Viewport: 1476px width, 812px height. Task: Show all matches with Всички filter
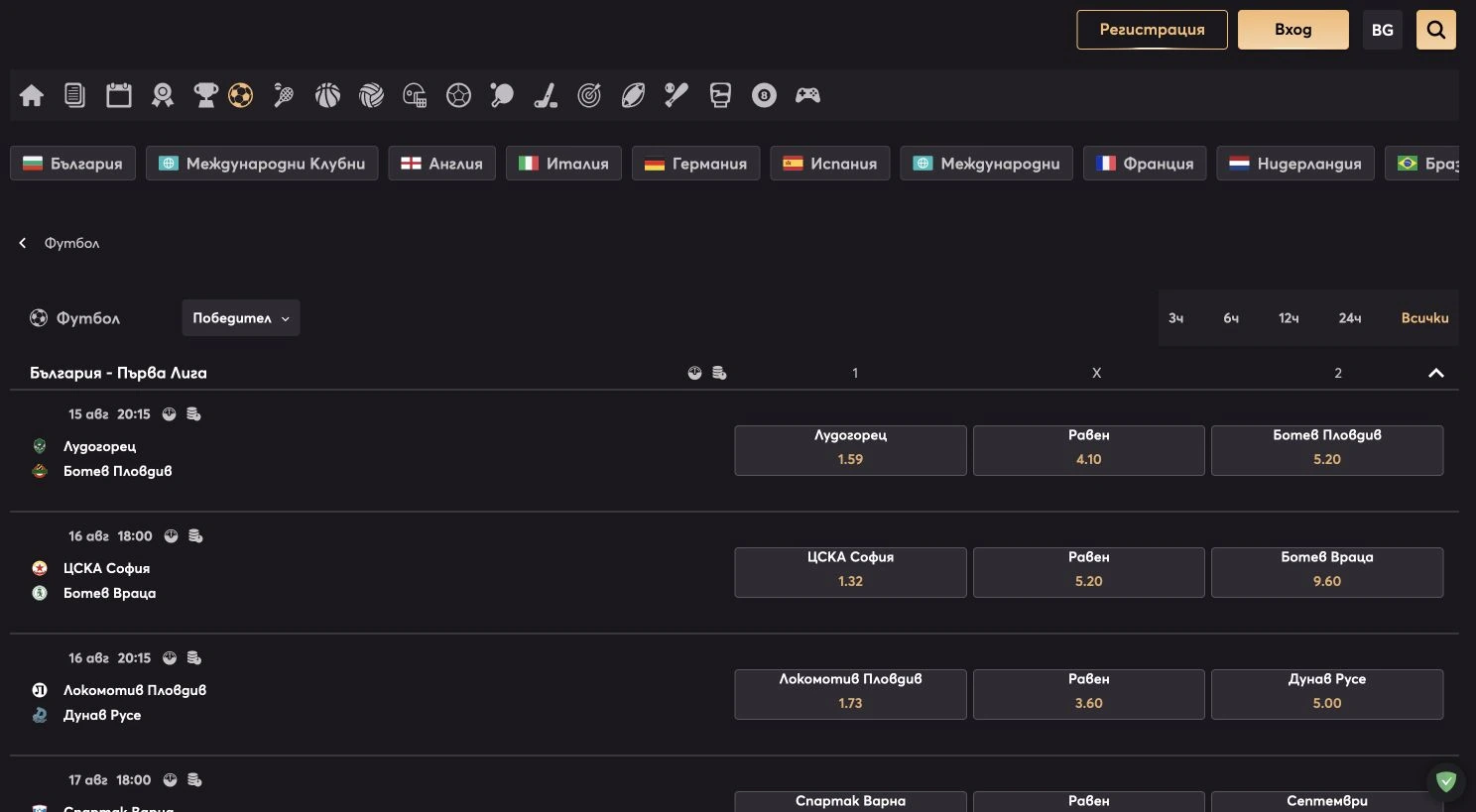point(1425,318)
